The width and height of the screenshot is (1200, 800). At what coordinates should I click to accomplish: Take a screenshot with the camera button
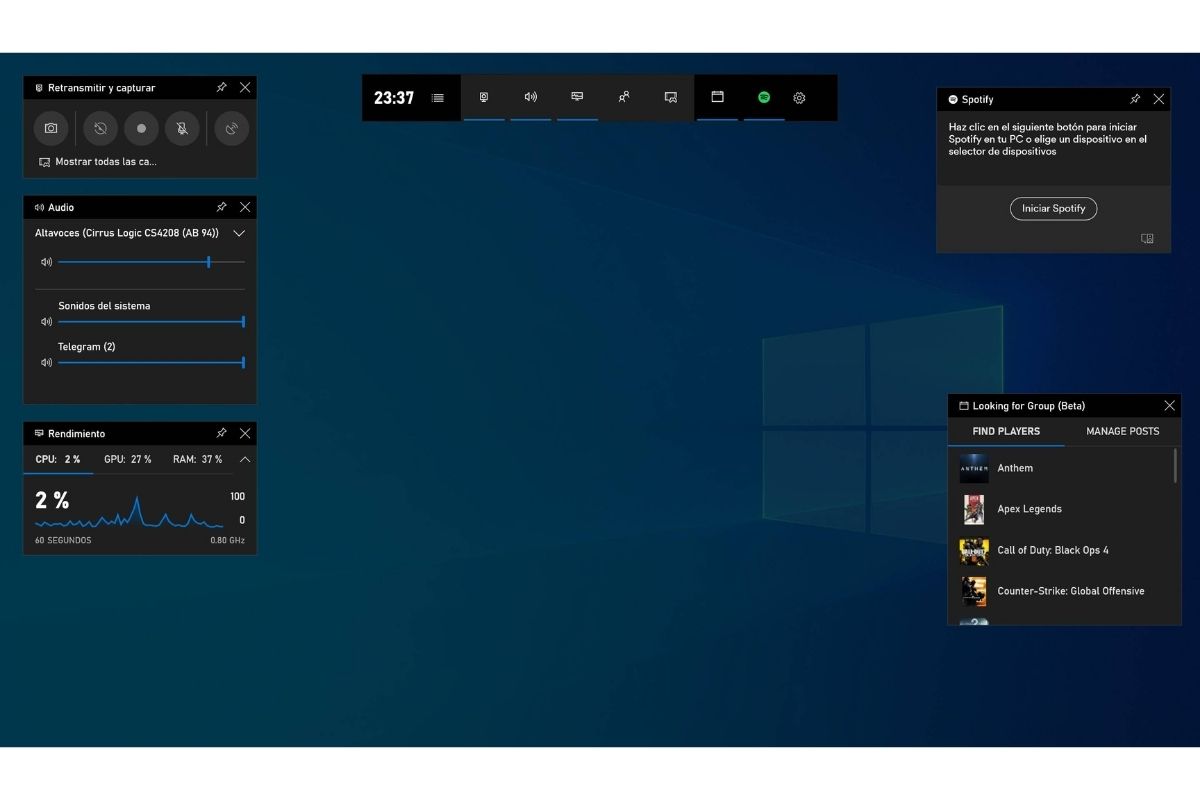(51, 128)
